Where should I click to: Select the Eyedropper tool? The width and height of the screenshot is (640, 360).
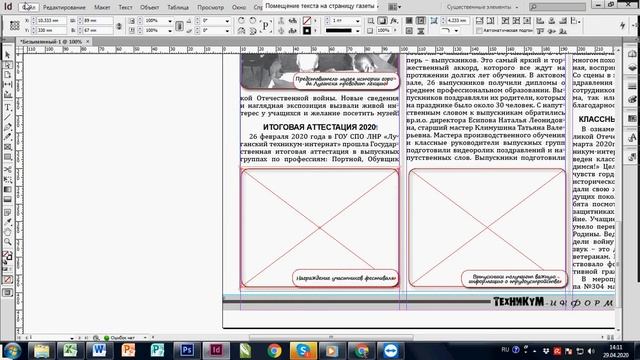[x=8, y=222]
